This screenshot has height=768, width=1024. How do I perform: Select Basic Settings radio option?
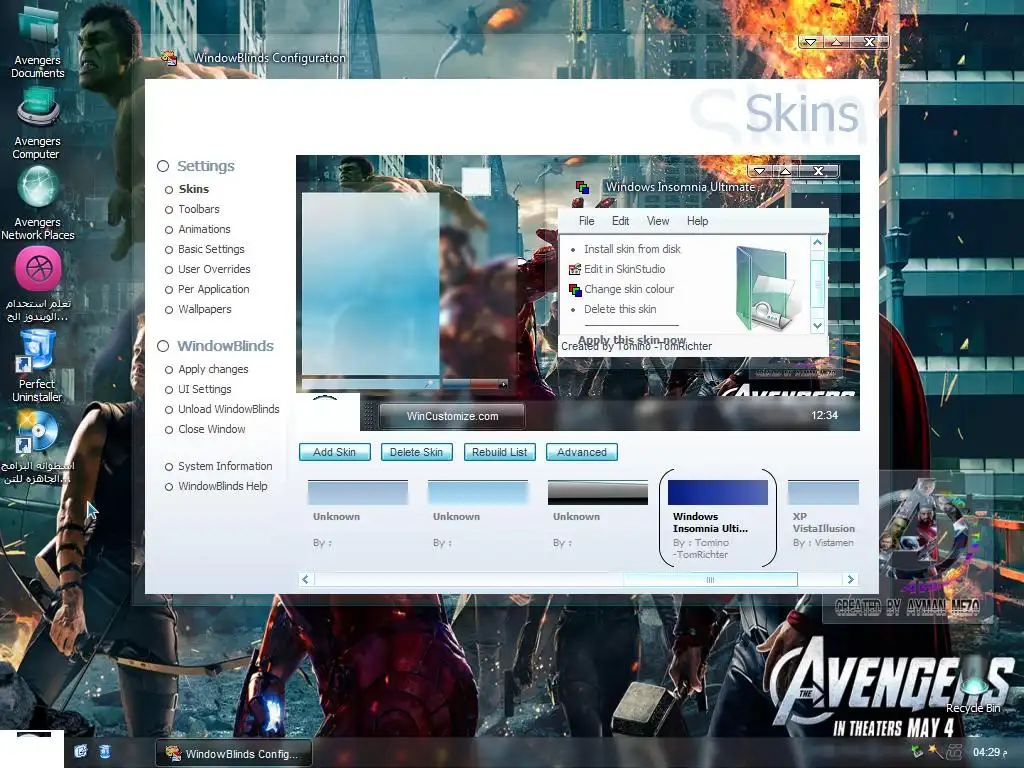[168, 249]
